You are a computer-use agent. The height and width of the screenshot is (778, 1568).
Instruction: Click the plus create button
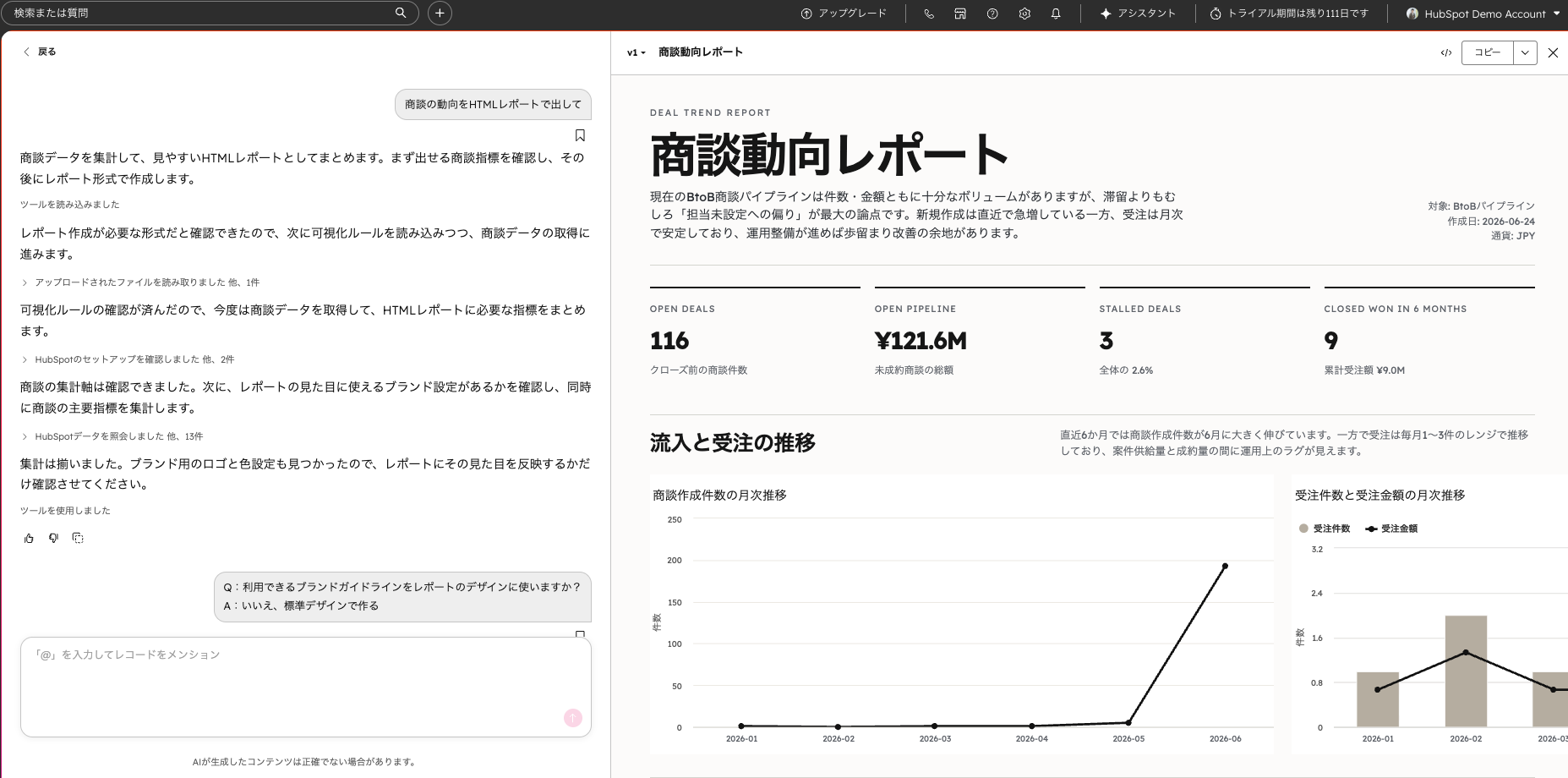(440, 13)
